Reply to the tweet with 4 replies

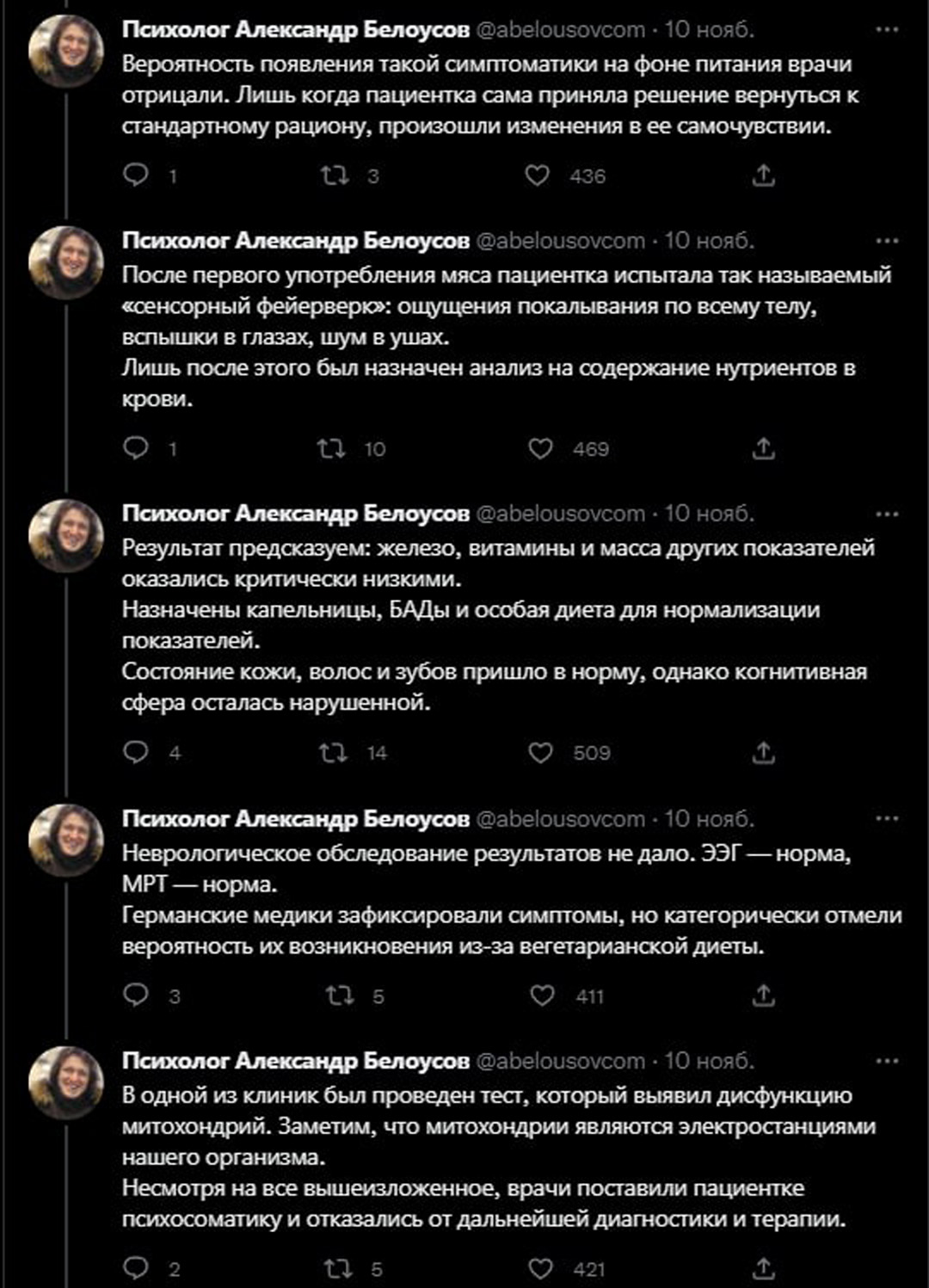pyautogui.click(x=136, y=753)
